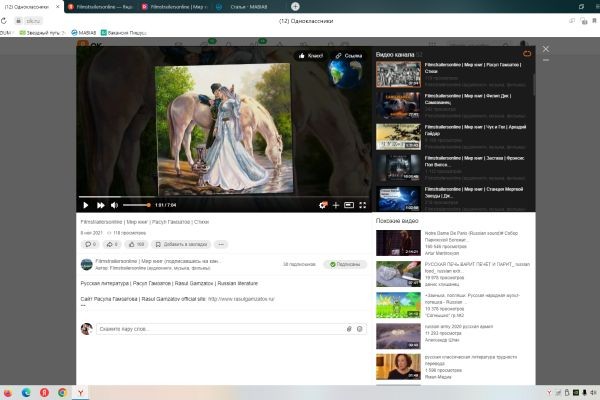Open the MABIA8 bookmark
600x400 pixels.
coord(84,33)
